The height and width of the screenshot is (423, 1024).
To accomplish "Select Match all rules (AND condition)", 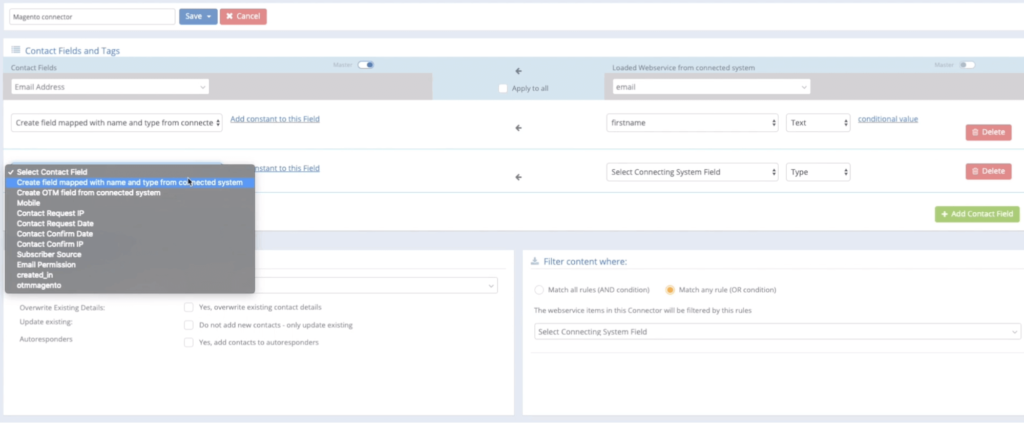I will [x=539, y=290].
